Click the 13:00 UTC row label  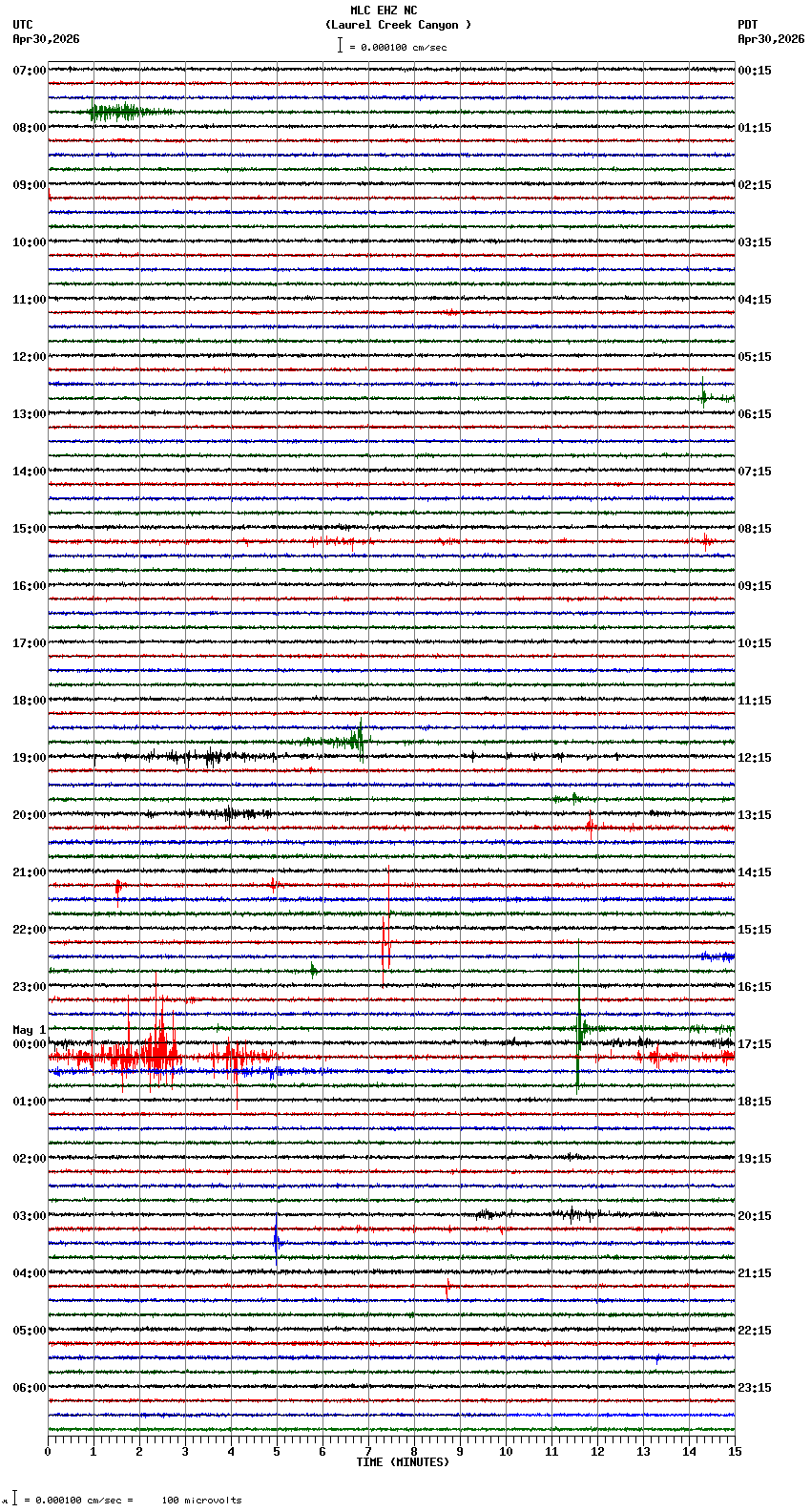coord(30,414)
